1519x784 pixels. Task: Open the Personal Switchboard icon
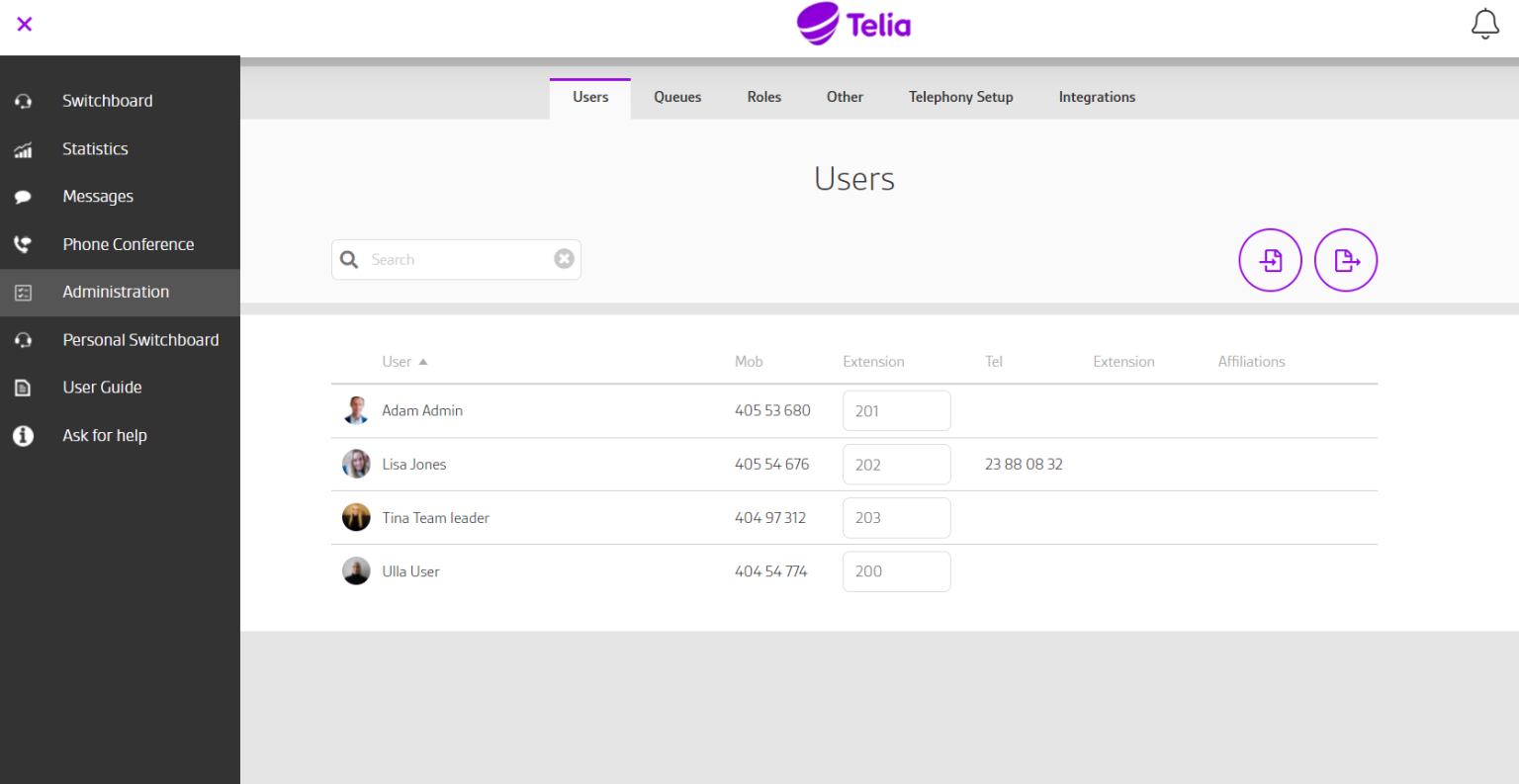point(22,339)
